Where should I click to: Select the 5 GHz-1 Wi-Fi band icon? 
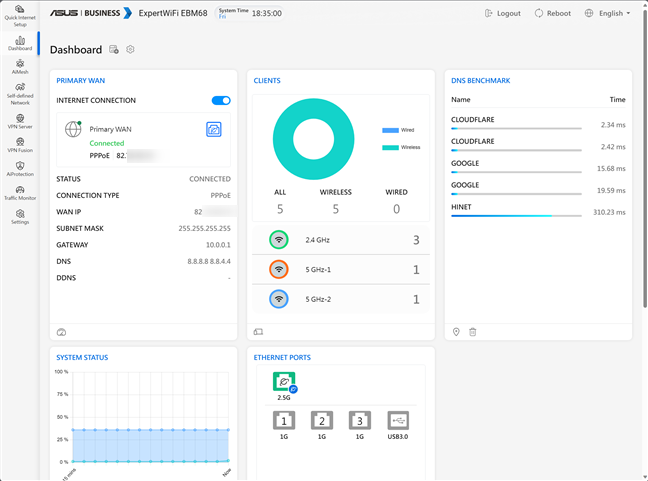[x=279, y=269]
